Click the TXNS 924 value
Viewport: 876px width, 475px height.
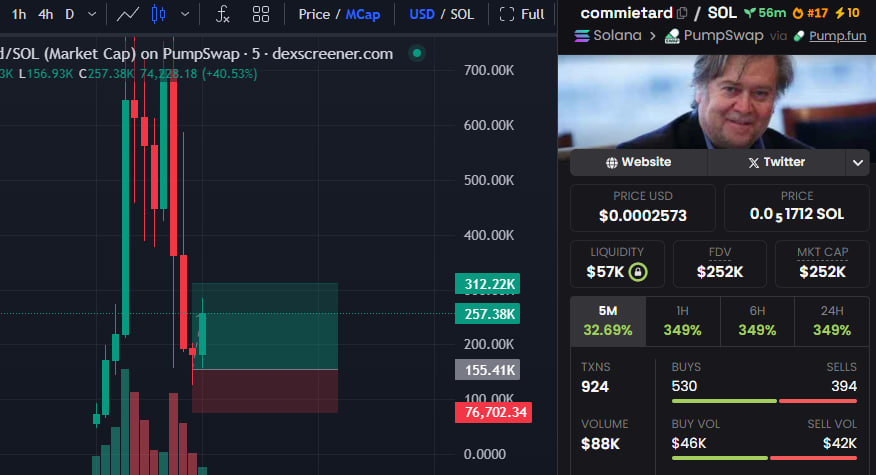click(595, 387)
